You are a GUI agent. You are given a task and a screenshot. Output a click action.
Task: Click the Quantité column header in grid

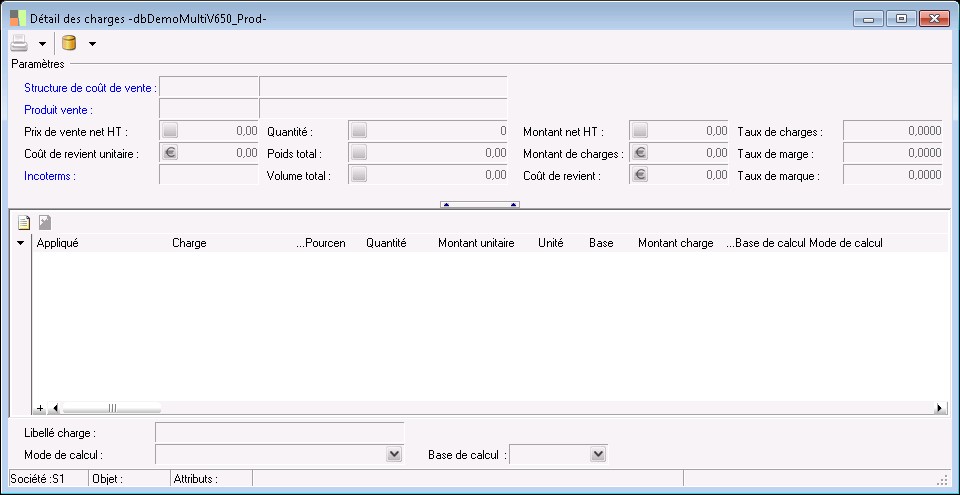(x=386, y=243)
